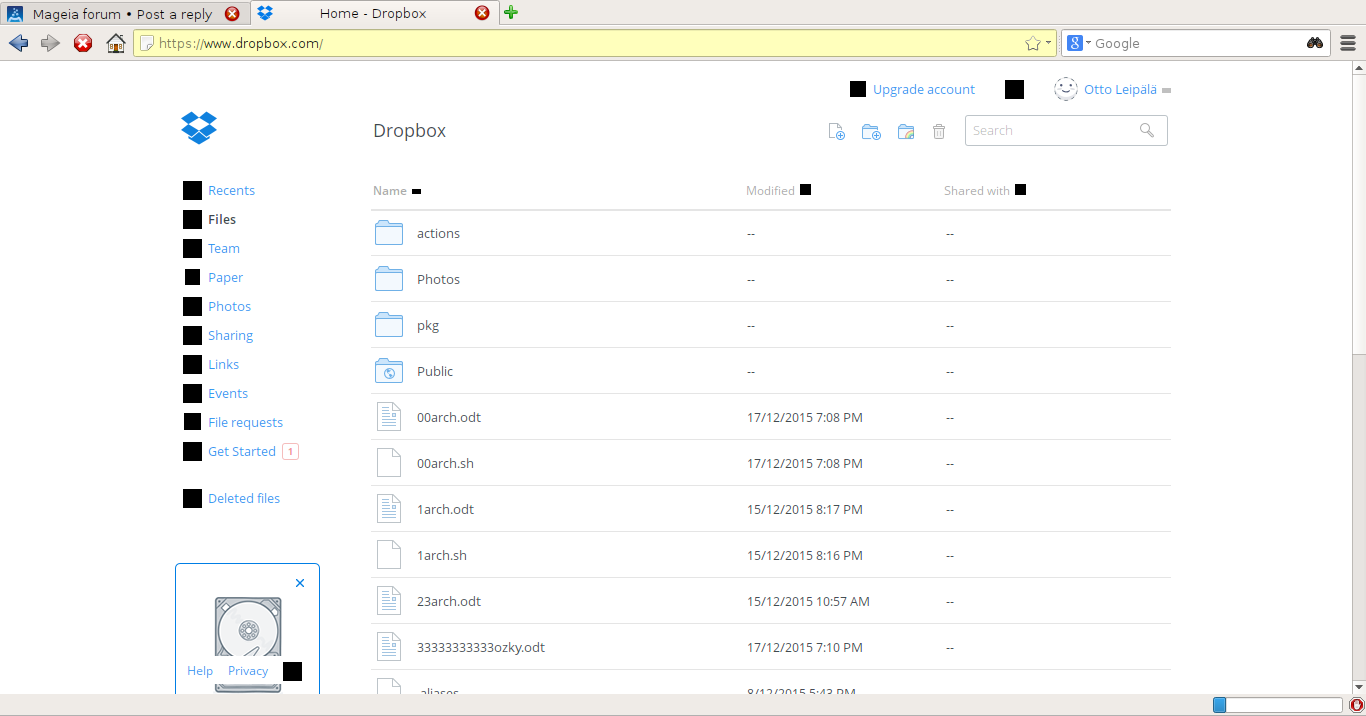Close the Home - Dropbox tab

(x=482, y=14)
